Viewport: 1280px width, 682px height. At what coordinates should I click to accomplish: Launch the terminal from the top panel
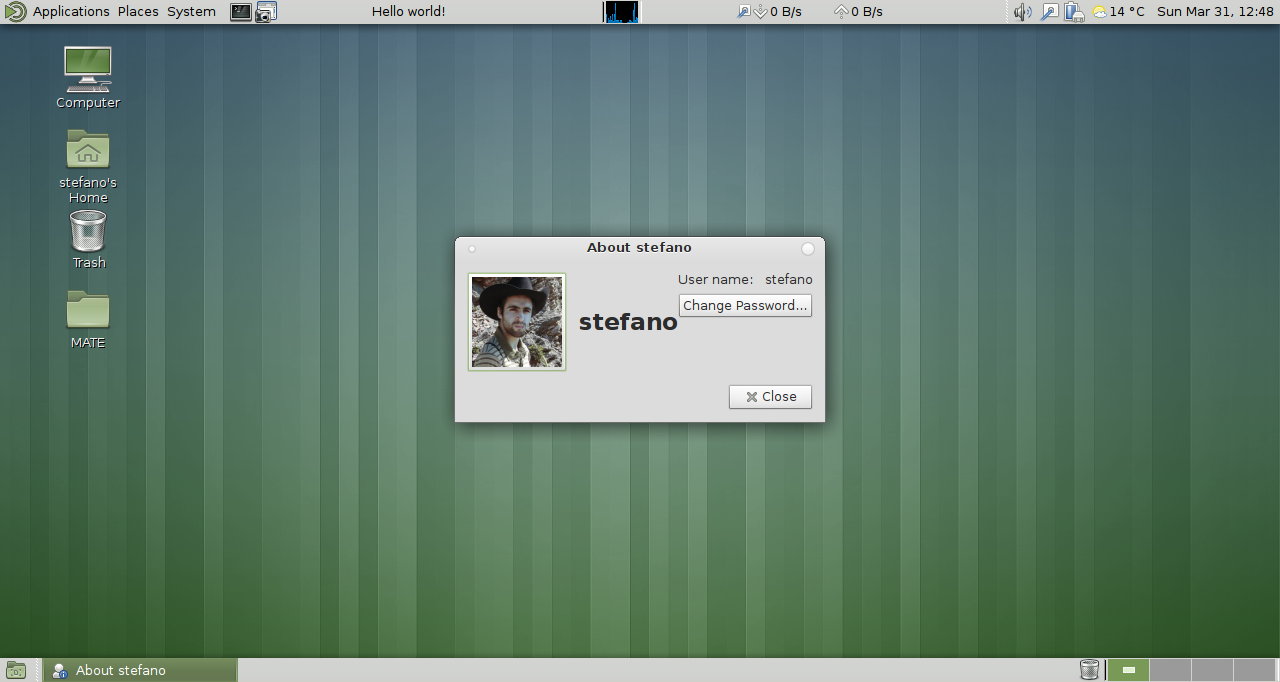pyautogui.click(x=241, y=12)
